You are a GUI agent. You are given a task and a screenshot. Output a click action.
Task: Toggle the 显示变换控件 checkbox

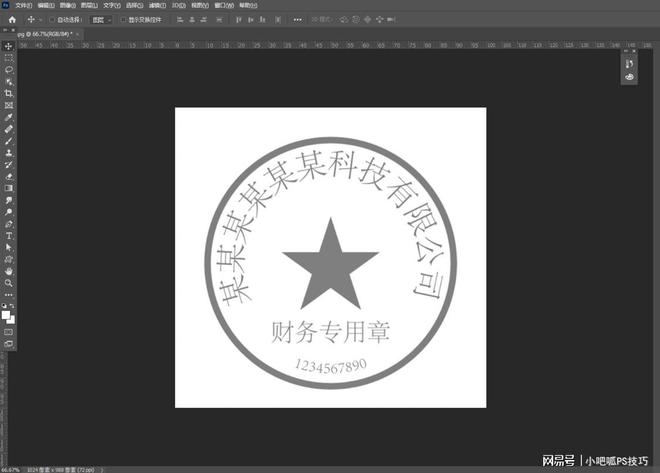(123, 19)
